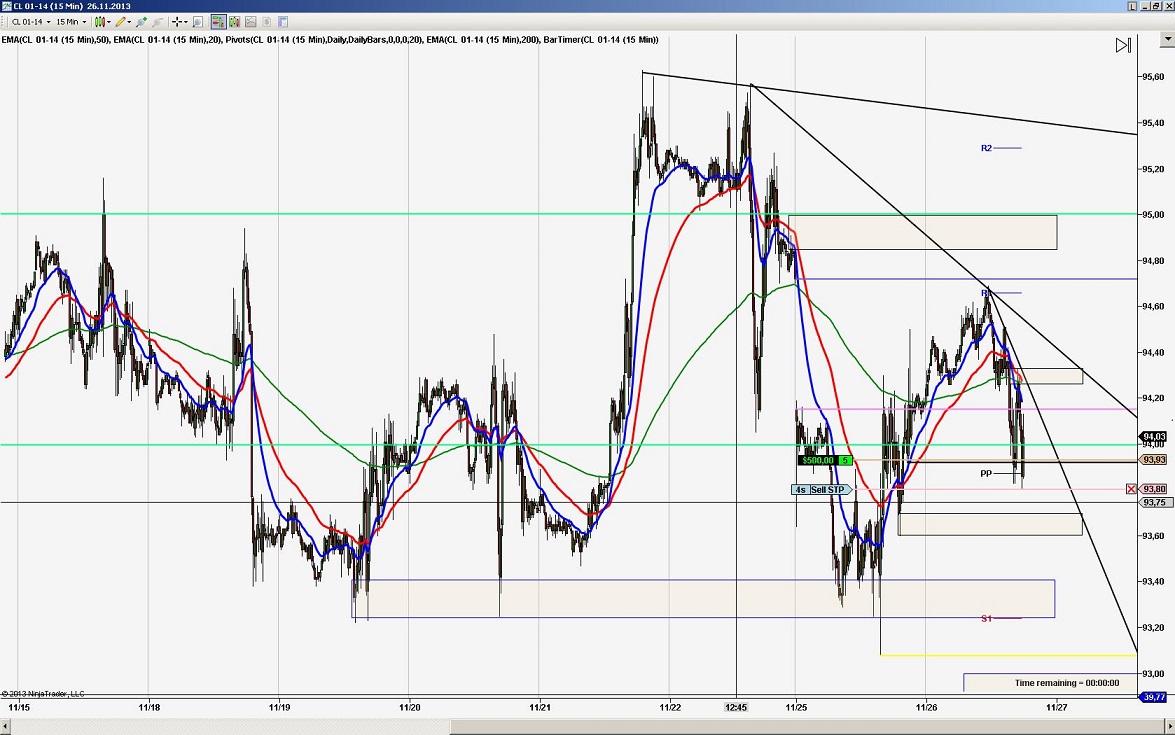Expand the crosshair tool dropdown arrow
Screen dimensions: 1175x735
coord(186,21)
